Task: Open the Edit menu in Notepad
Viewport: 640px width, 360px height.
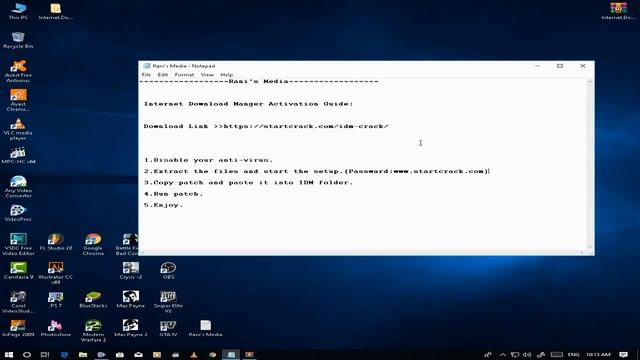Action: tap(163, 75)
